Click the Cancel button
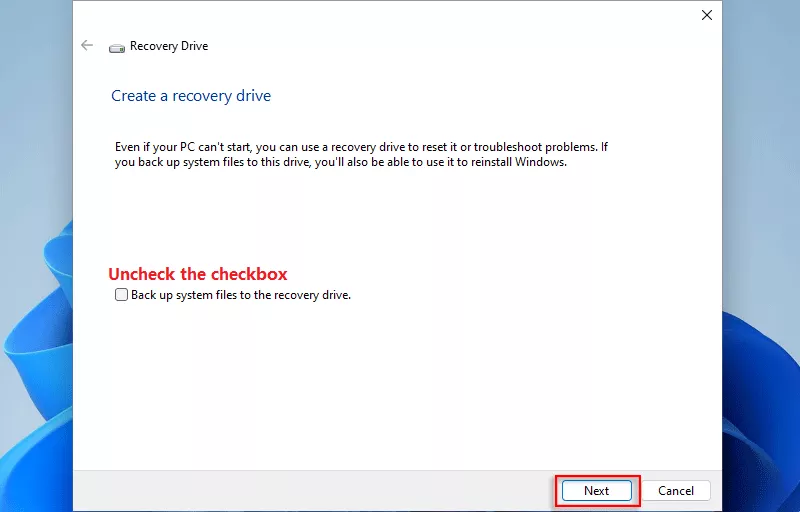Viewport: 800px width, 512px height. [676, 491]
